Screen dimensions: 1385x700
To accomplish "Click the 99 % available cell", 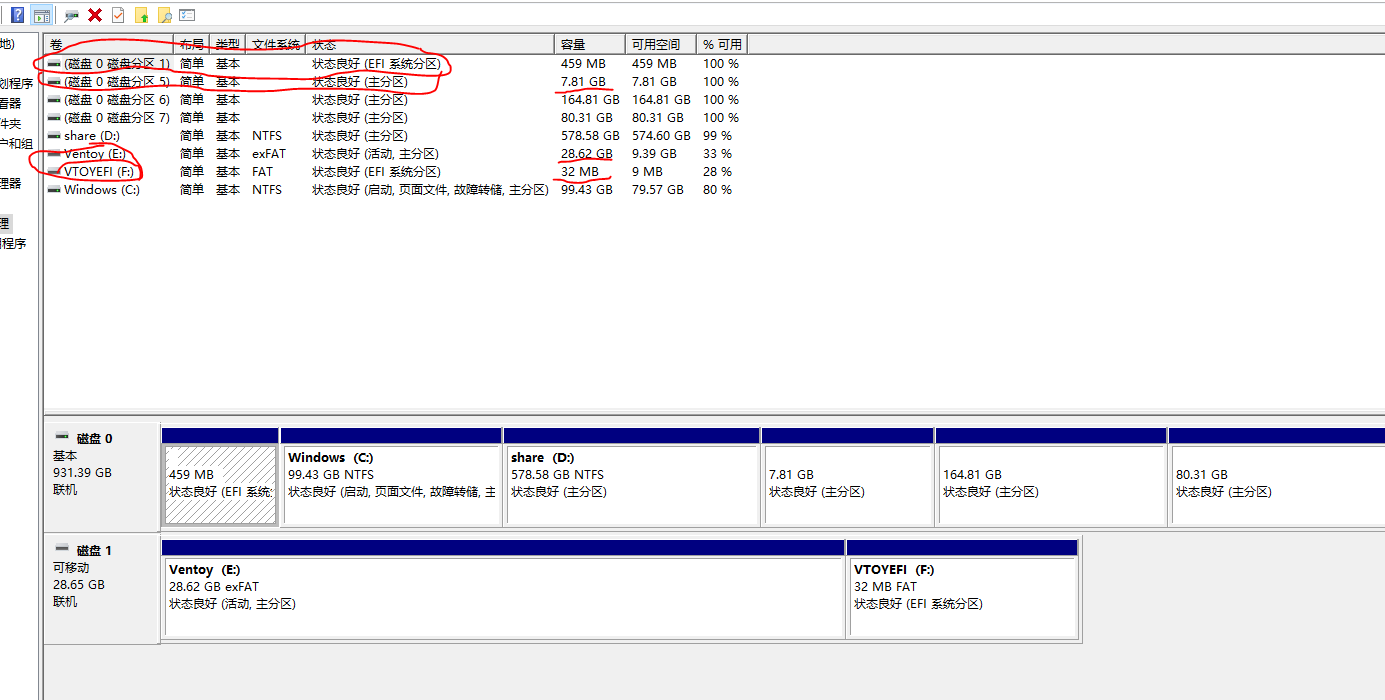I will point(717,136).
